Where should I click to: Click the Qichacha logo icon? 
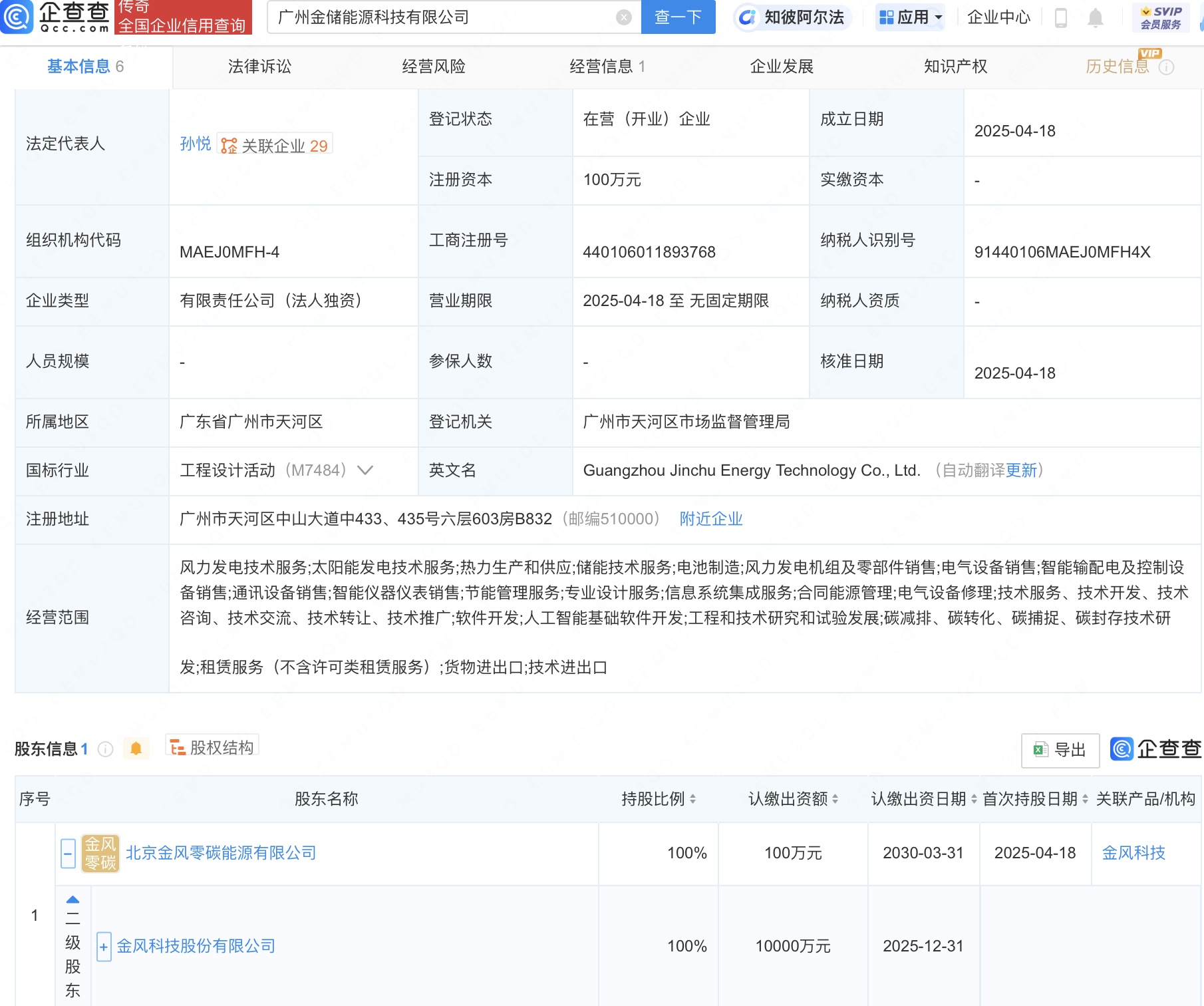[x=17, y=17]
